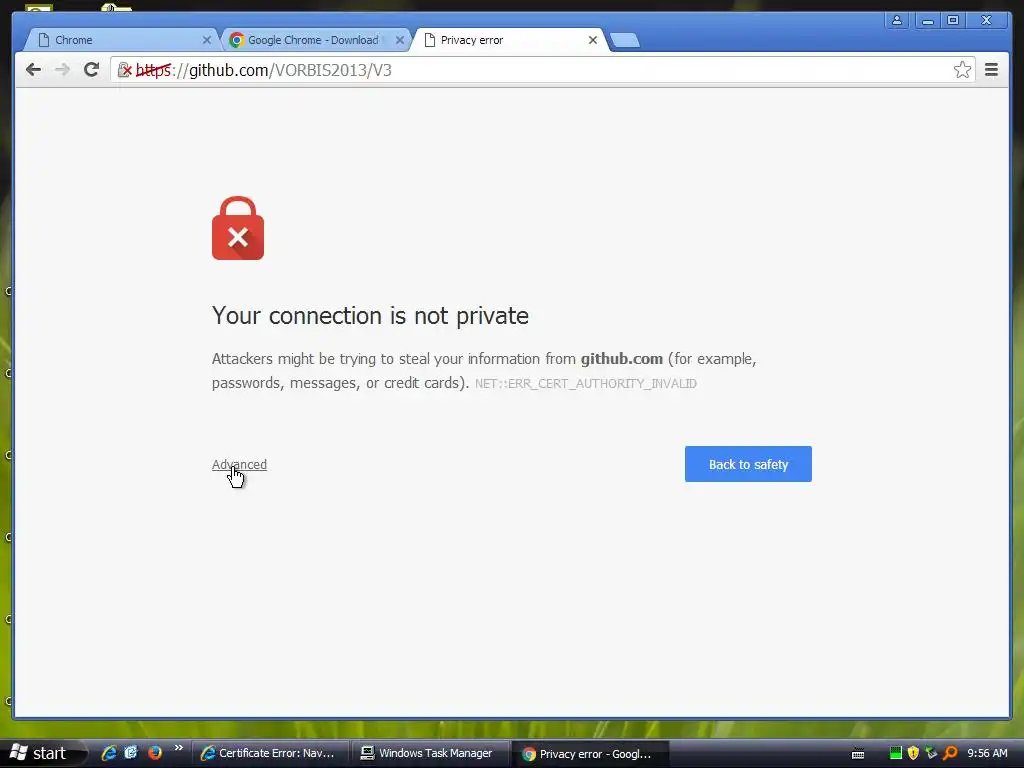Click the green Task Manager tray icon
Screen dimensions: 1024x768
[x=896, y=753]
